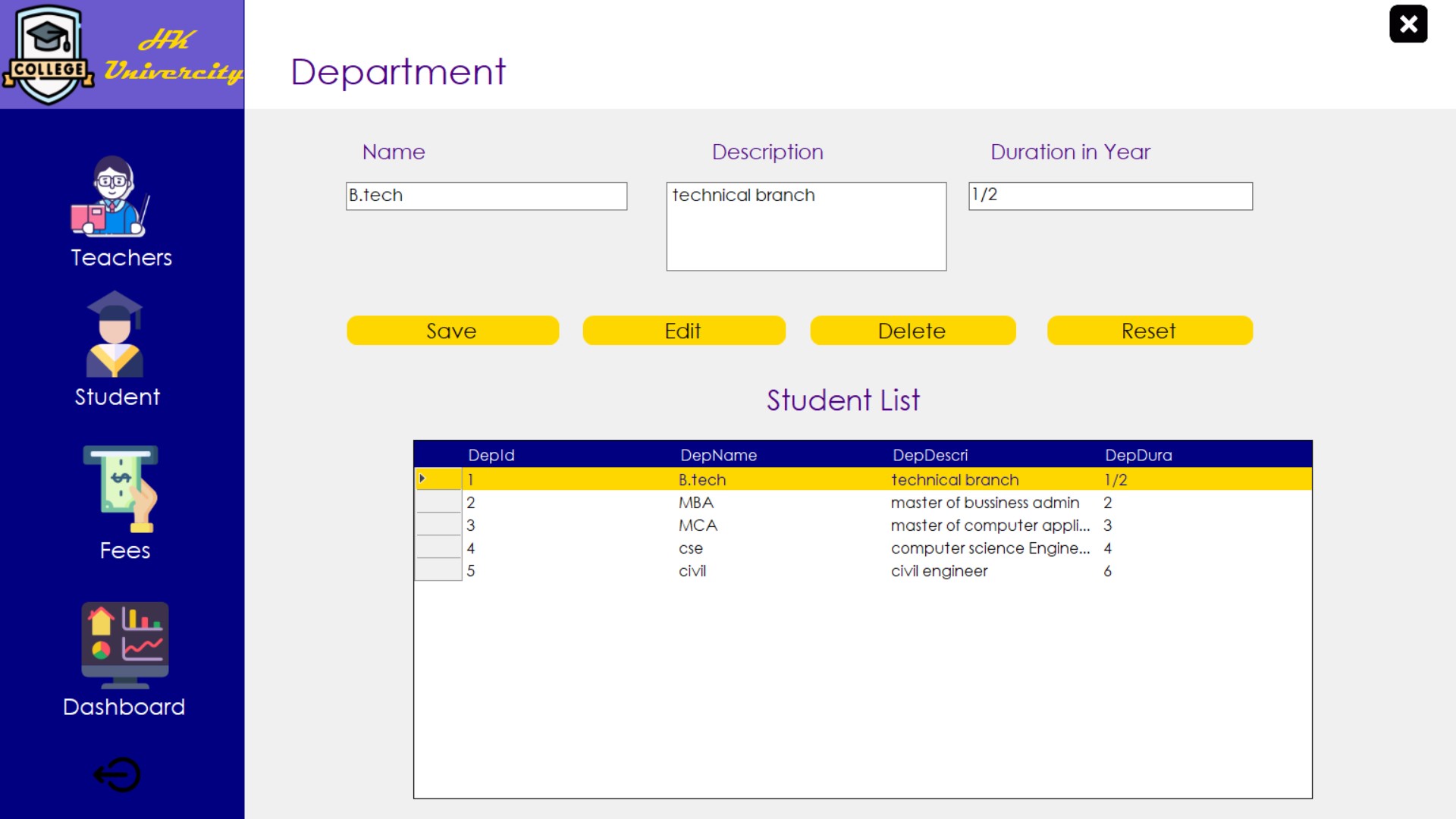Select the civil engineer row
This screenshot has height=819, width=1456.
939,571
